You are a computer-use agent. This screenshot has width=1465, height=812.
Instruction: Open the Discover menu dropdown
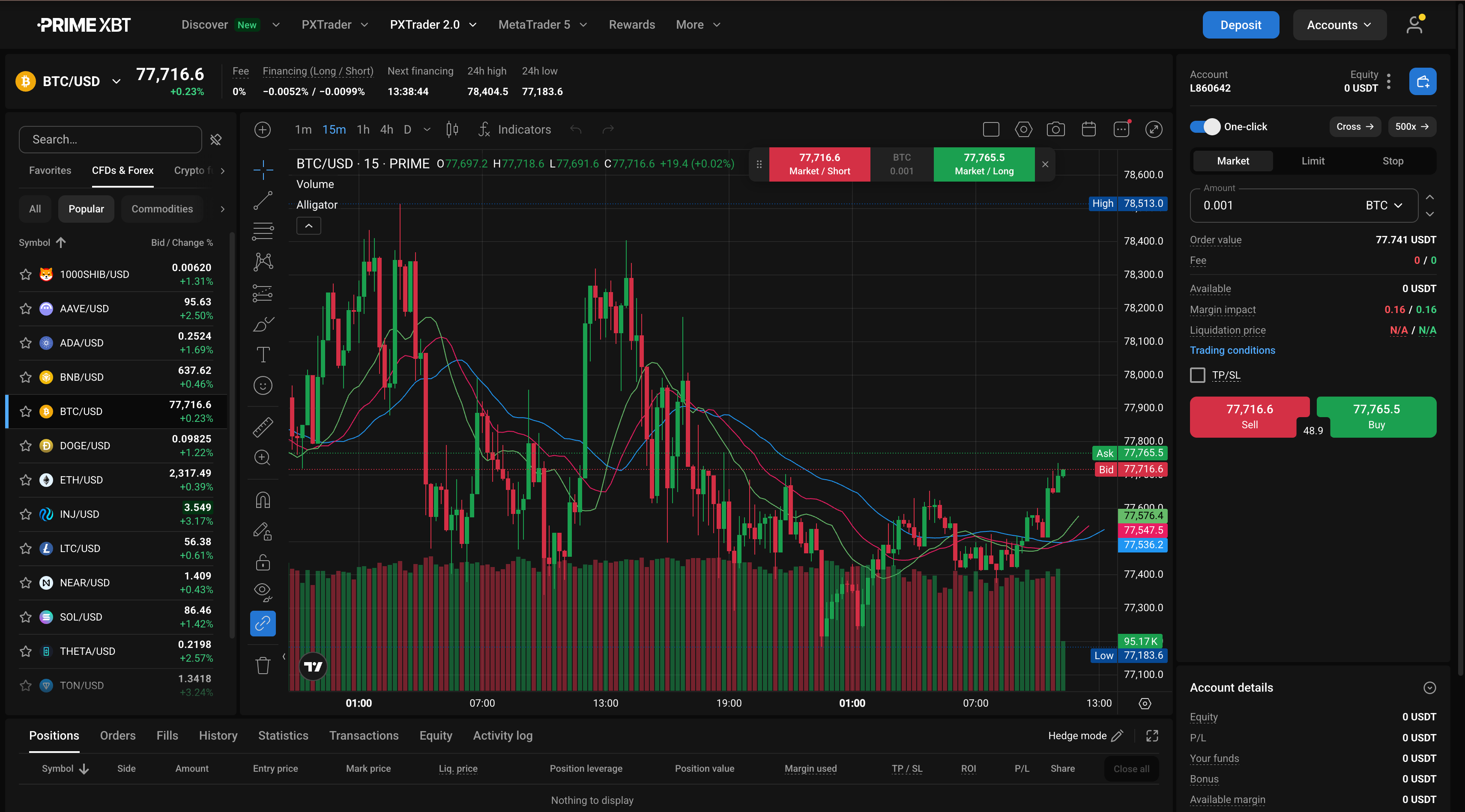(230, 24)
